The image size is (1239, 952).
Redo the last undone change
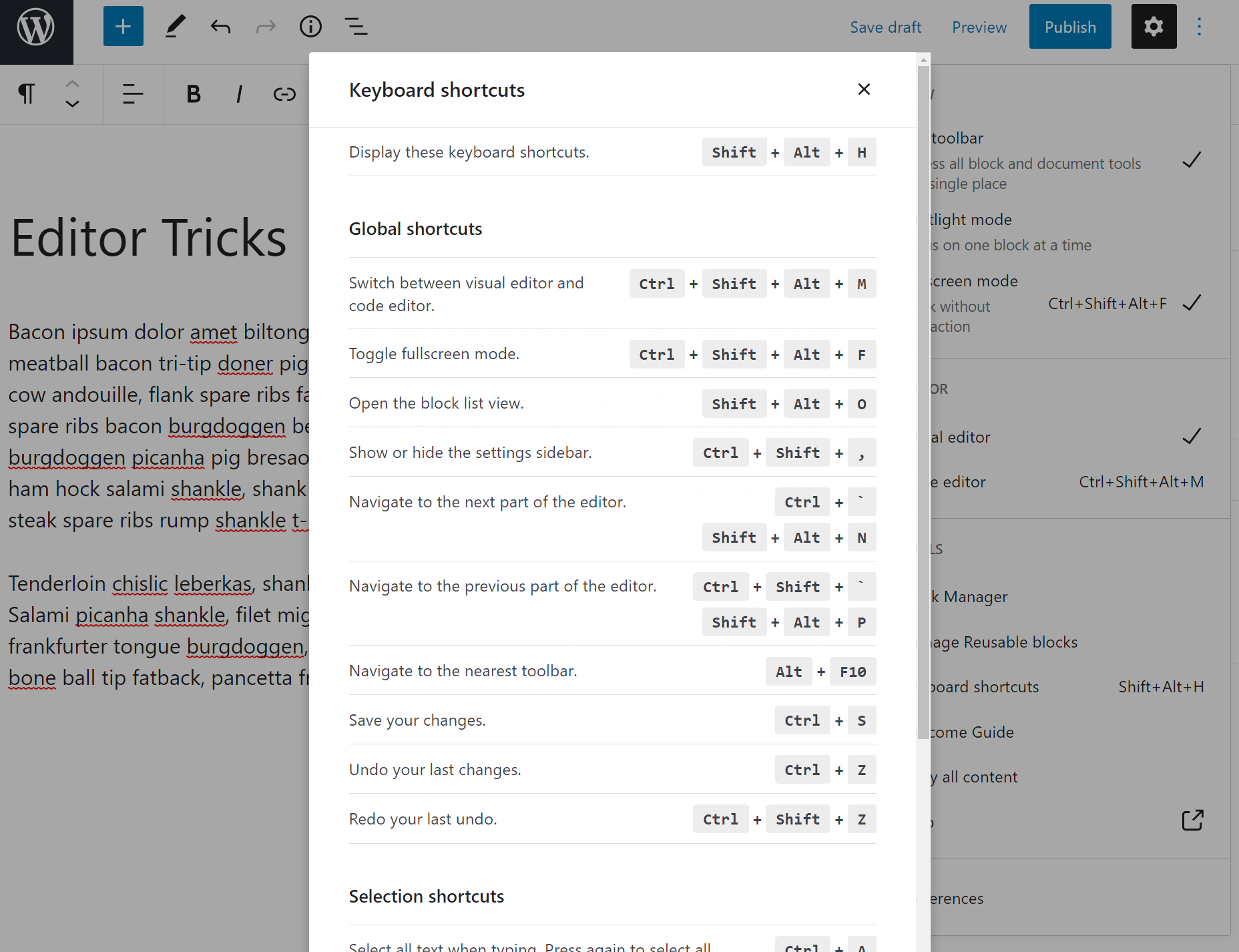click(266, 27)
